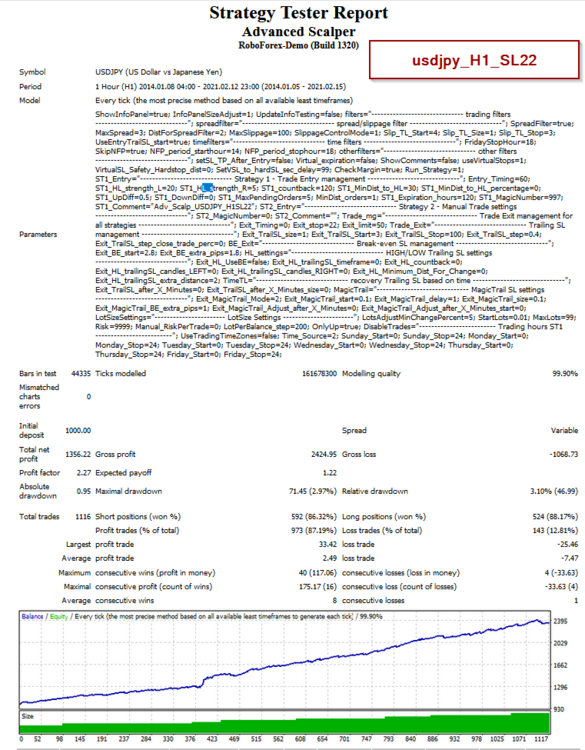Click the 'Balance' chart legend

(32, 617)
